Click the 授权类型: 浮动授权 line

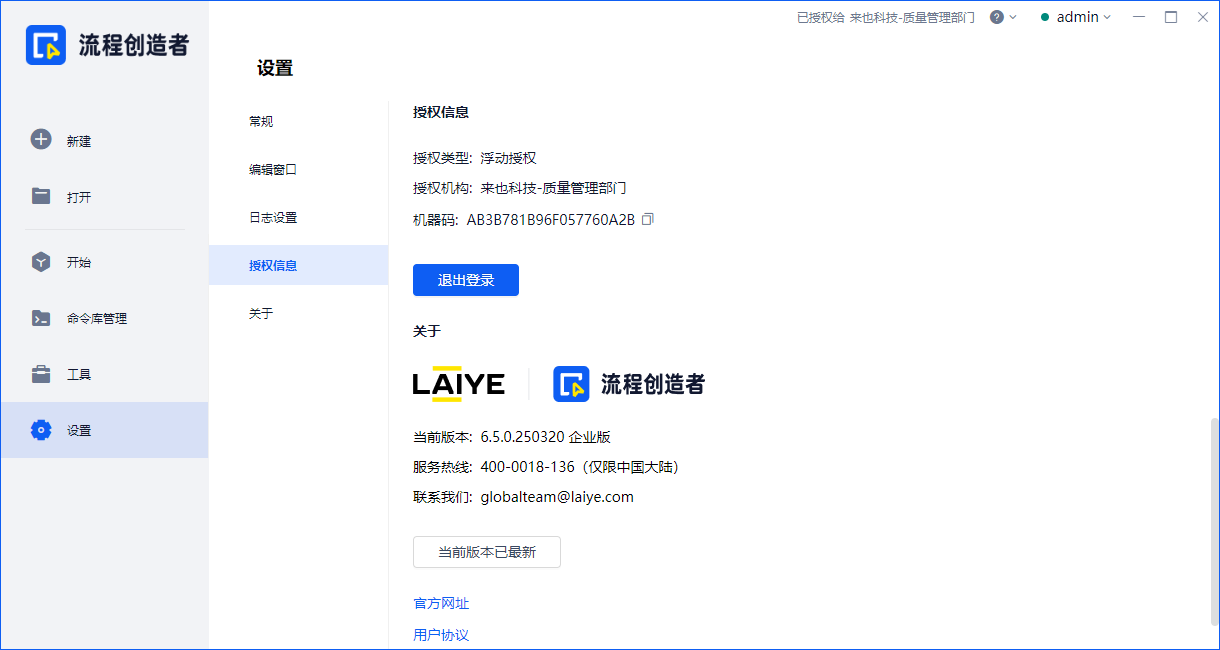[x=475, y=158]
